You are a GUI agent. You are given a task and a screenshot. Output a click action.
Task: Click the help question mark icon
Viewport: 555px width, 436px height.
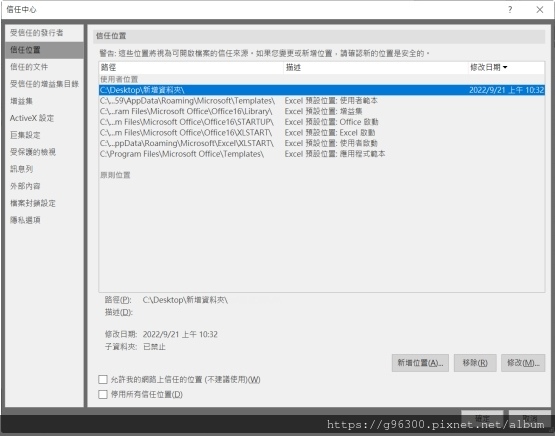[510, 10]
